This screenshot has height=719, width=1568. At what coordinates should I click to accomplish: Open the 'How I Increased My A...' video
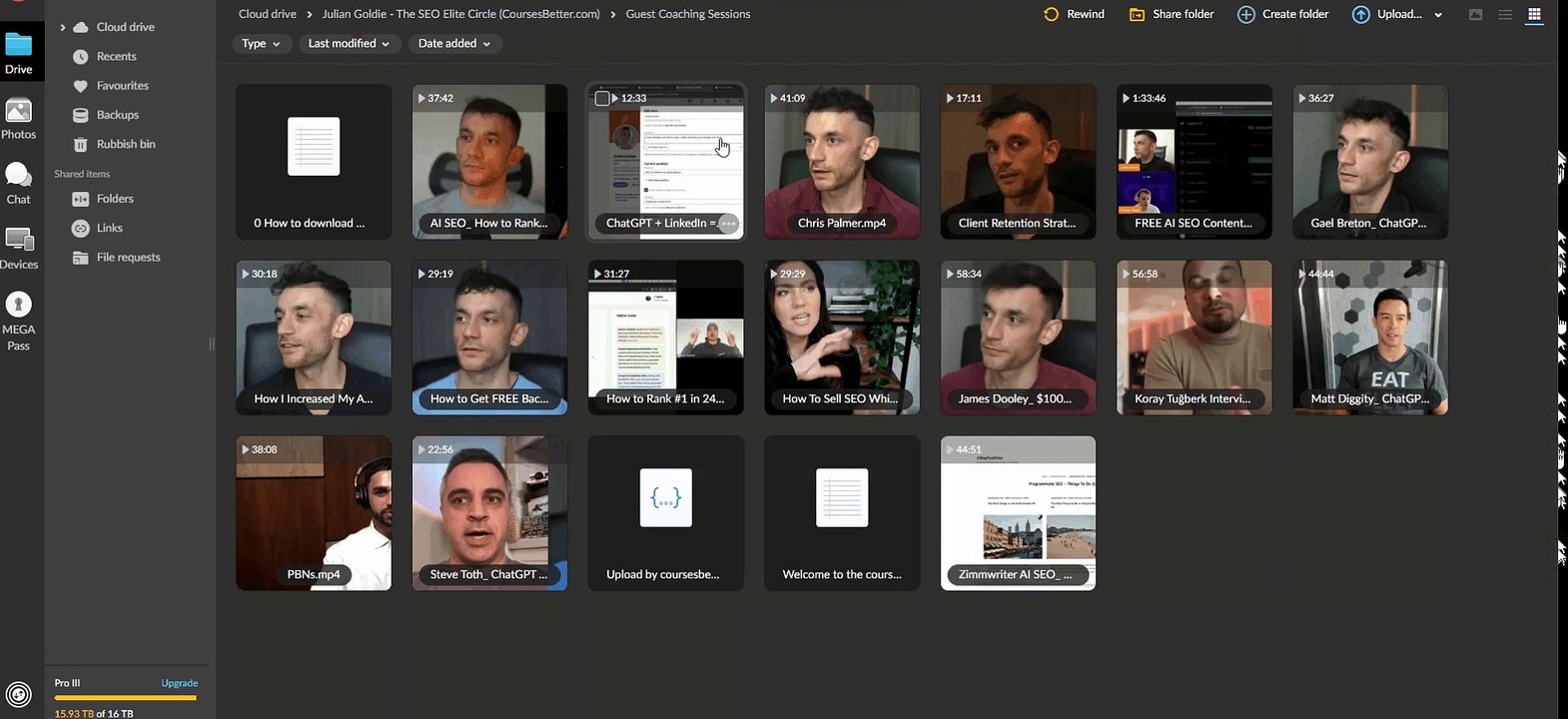(x=314, y=338)
